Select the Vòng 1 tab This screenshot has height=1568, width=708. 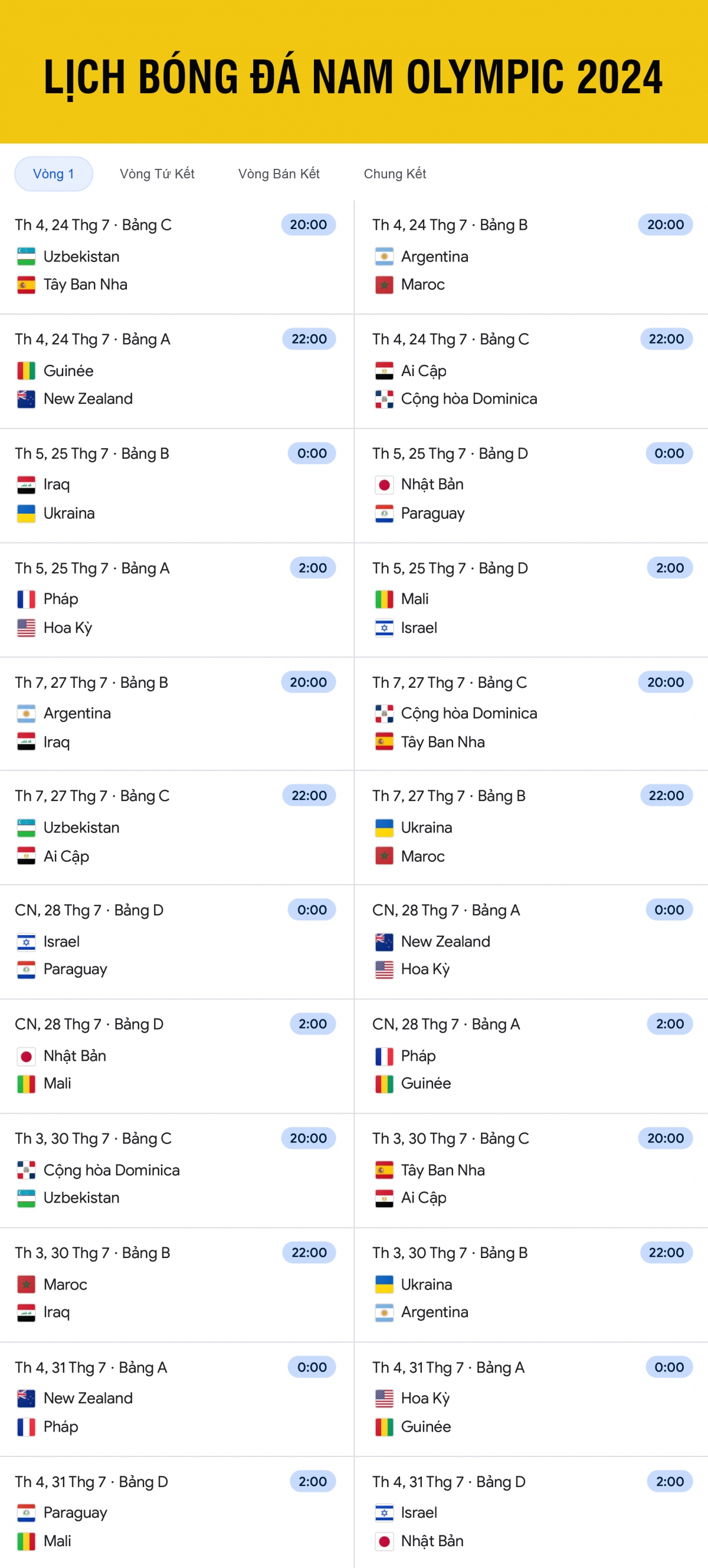click(x=54, y=174)
